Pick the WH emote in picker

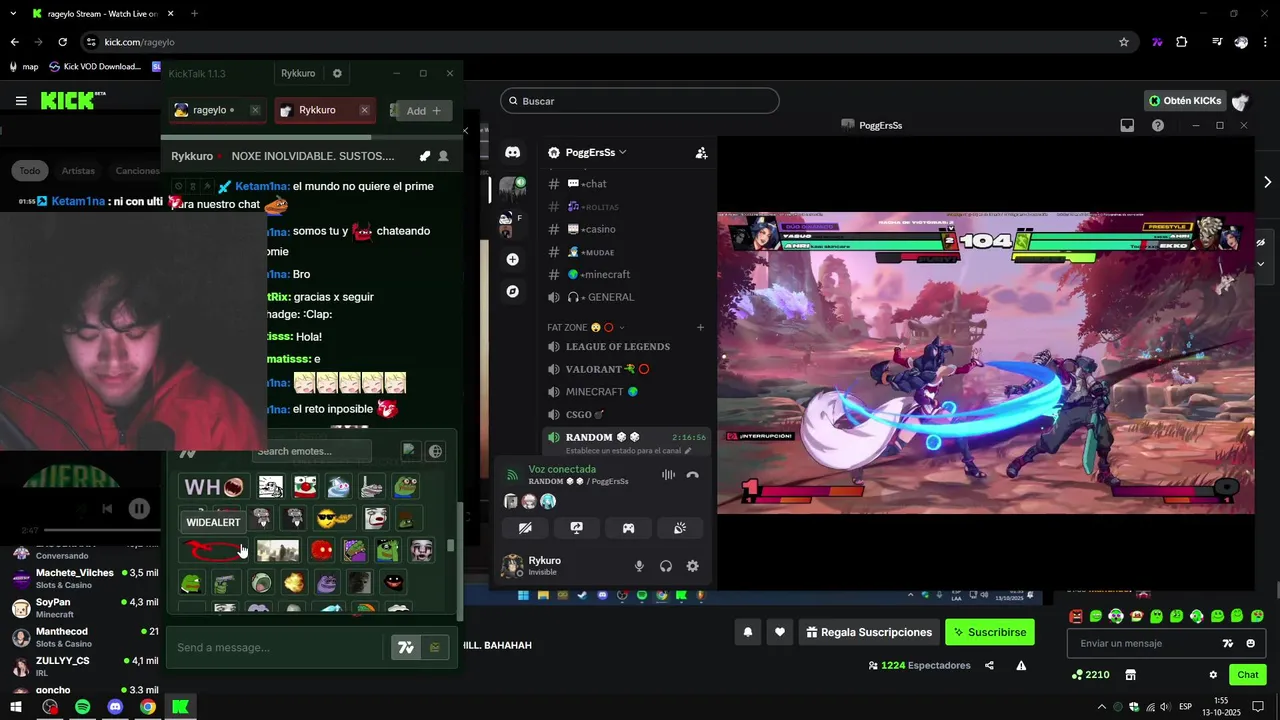(213, 487)
